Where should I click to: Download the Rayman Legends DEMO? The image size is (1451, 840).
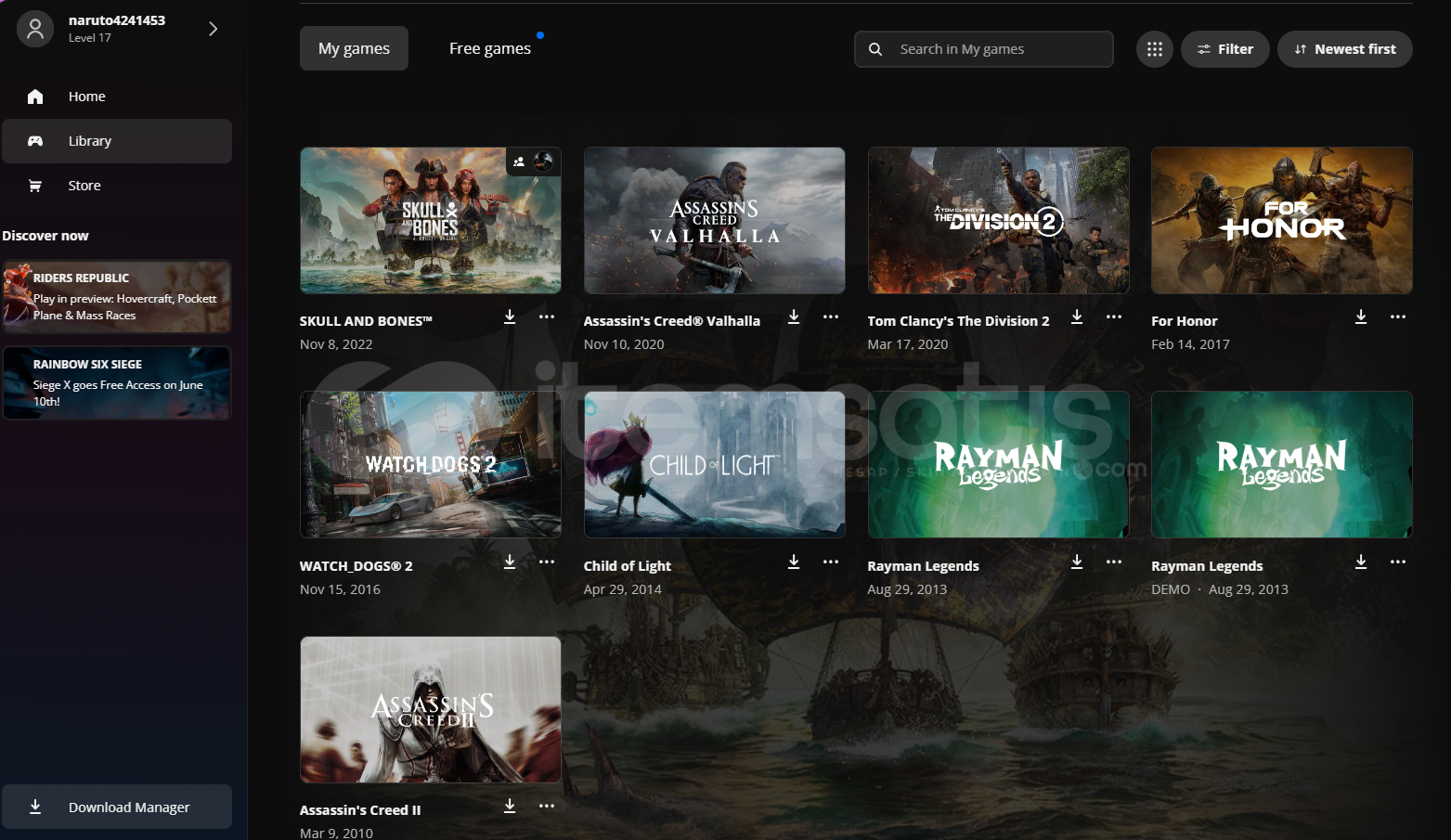[1361, 562]
